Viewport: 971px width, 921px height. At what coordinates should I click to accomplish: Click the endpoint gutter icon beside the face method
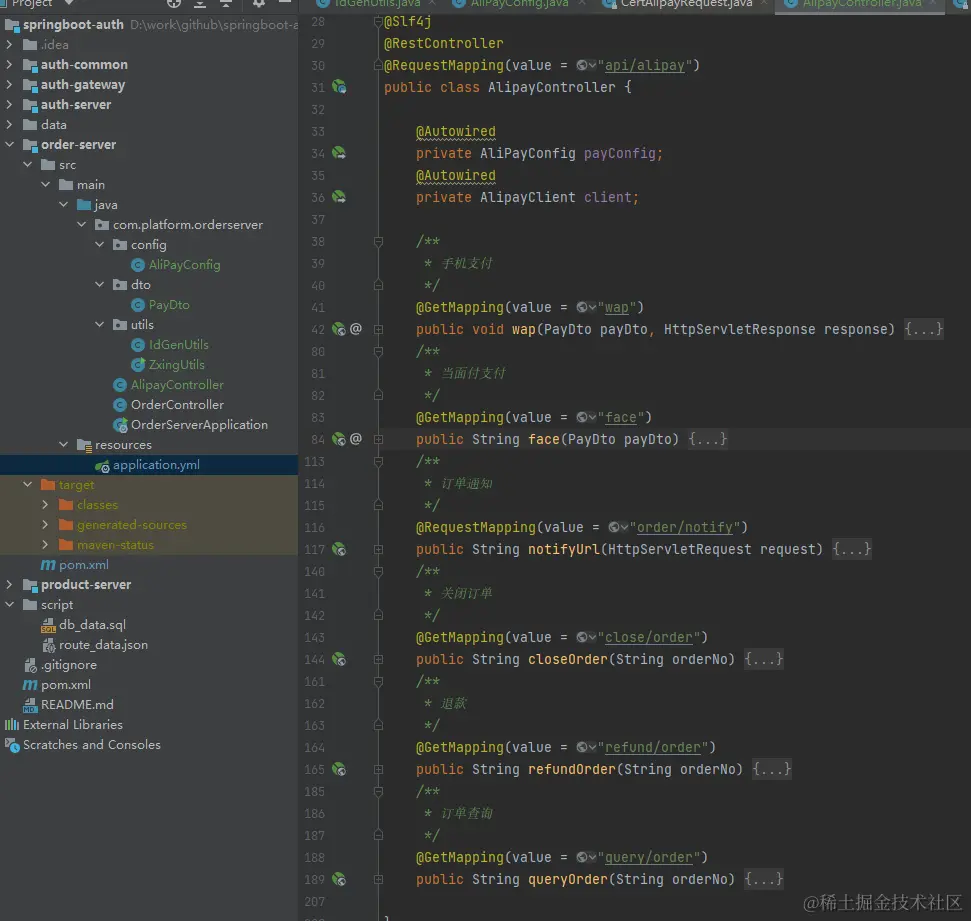(339, 439)
